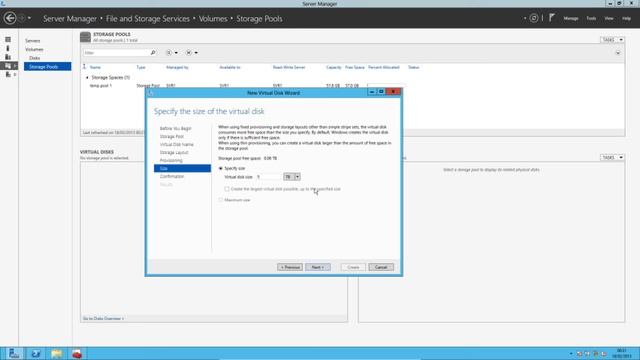The height and width of the screenshot is (360, 640).
Task: Open Server Manager from the taskbar
Action: [14, 353]
